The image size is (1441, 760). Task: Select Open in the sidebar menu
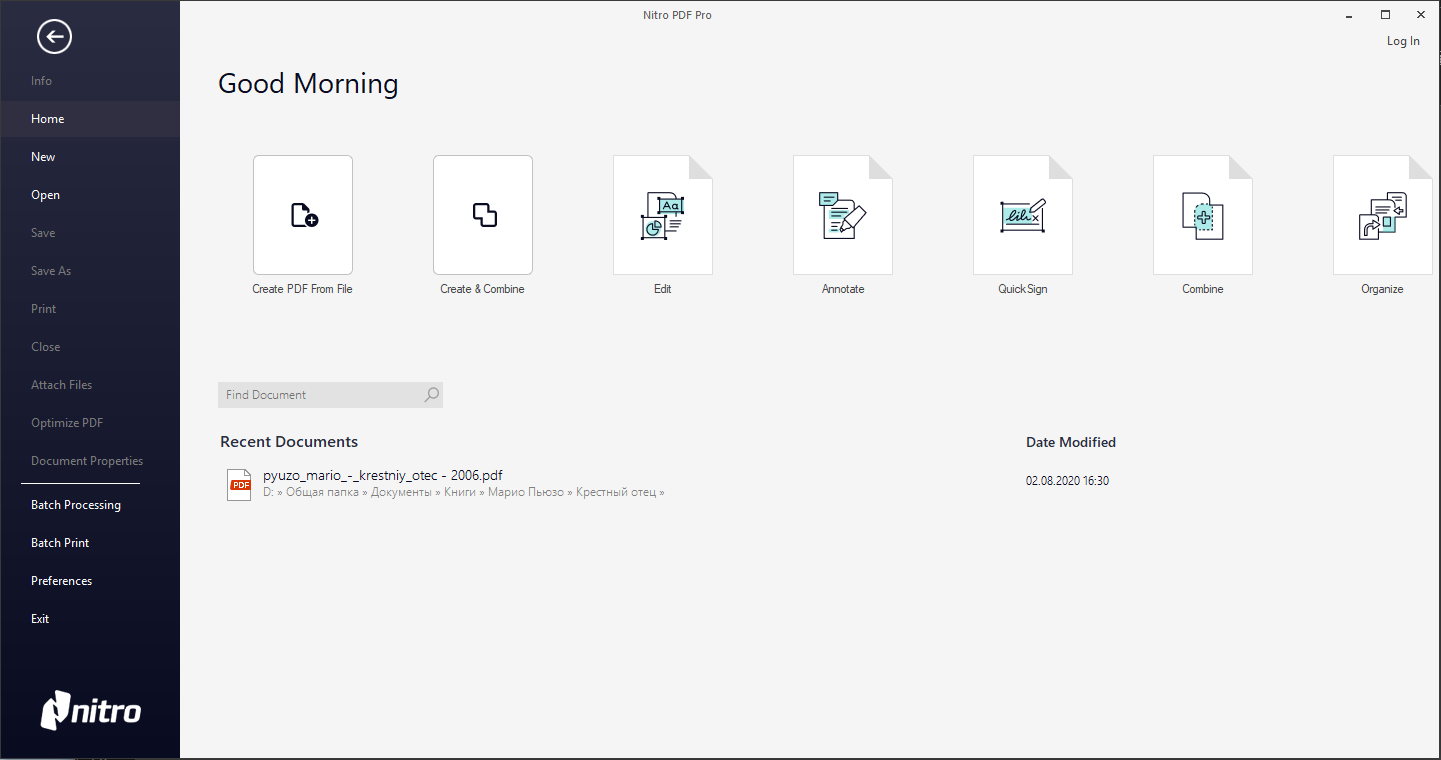(45, 195)
